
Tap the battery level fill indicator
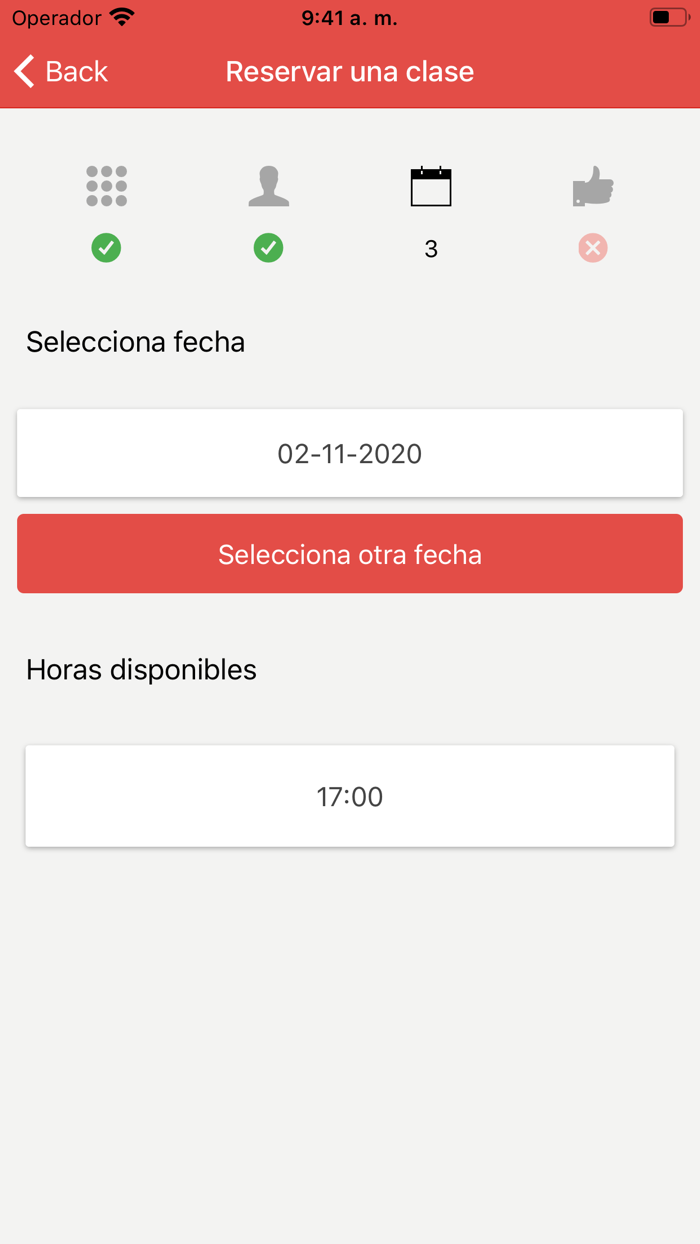660,15
